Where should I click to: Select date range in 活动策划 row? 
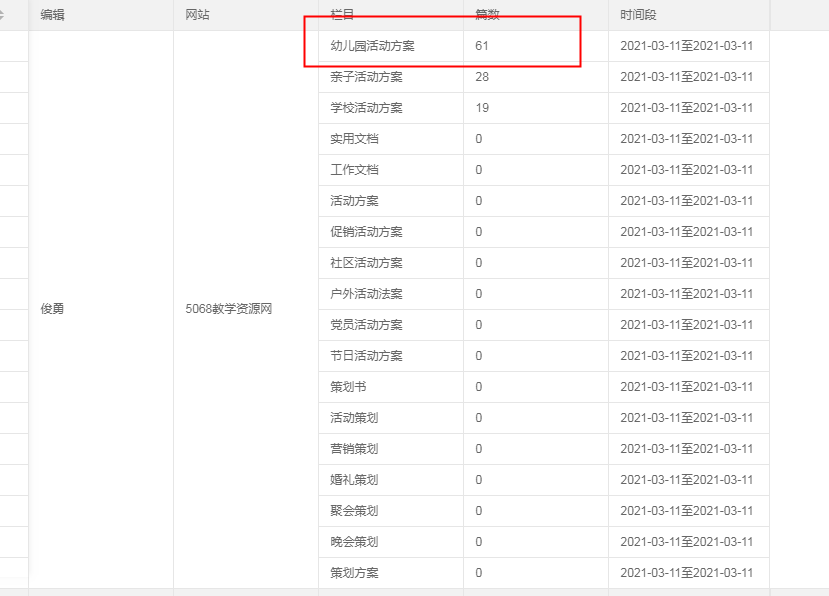tap(686, 418)
